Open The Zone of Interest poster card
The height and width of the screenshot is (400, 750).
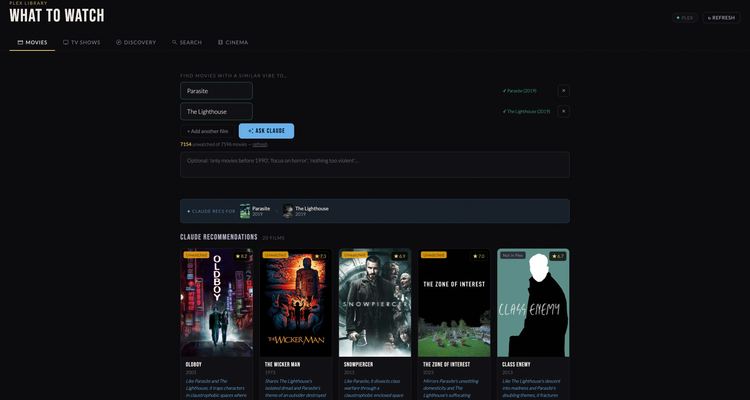click(454, 302)
